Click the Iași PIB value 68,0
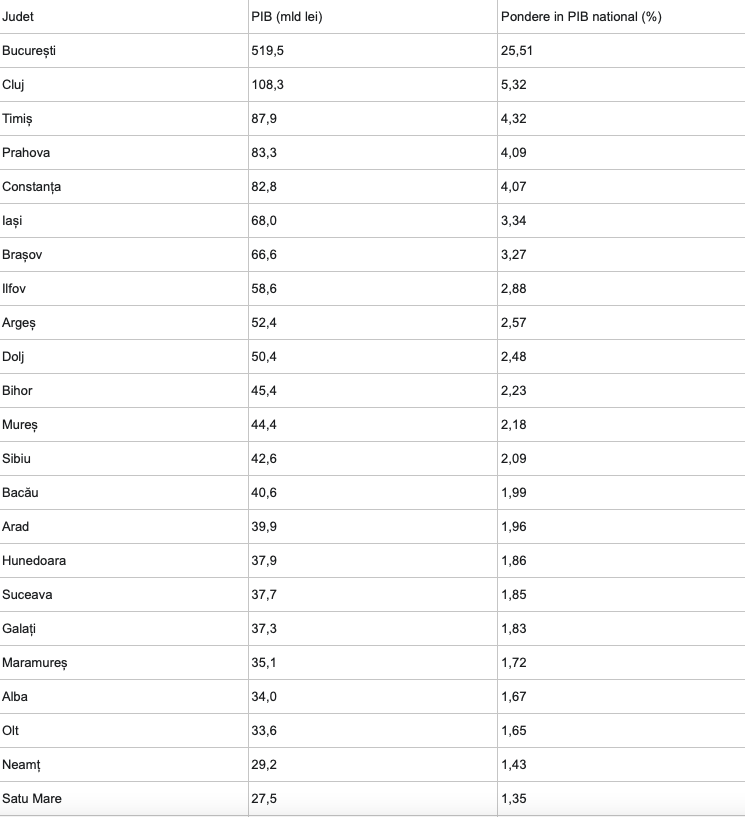745x817 pixels. [264, 221]
